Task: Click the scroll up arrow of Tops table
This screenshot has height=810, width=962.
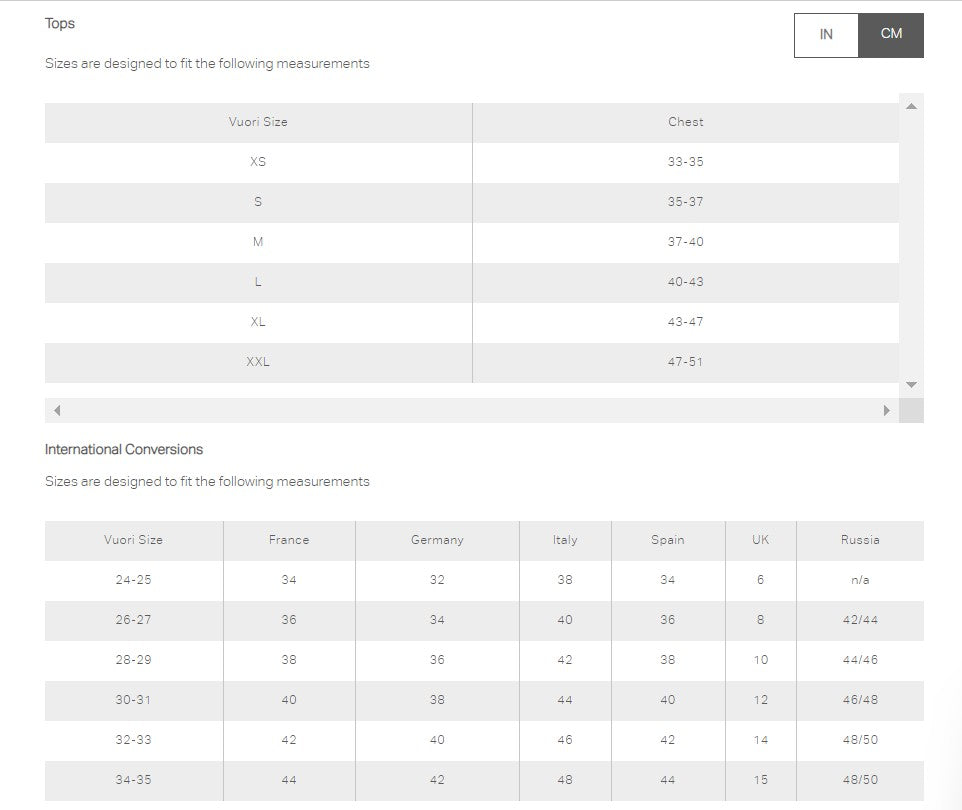Action: [x=911, y=106]
